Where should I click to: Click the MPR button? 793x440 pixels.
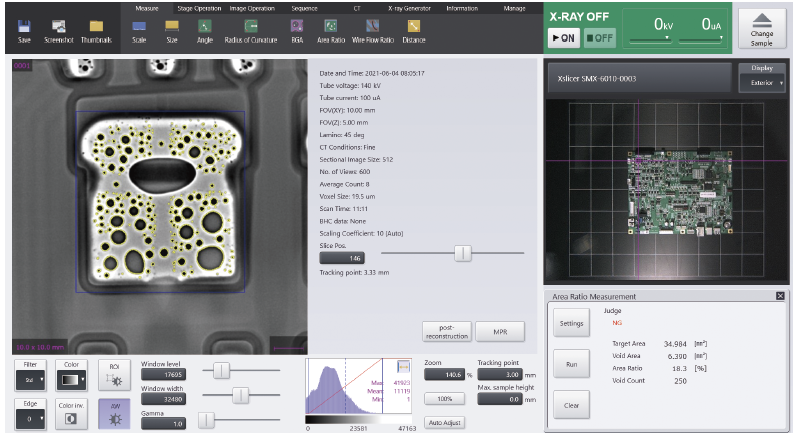tap(500, 332)
